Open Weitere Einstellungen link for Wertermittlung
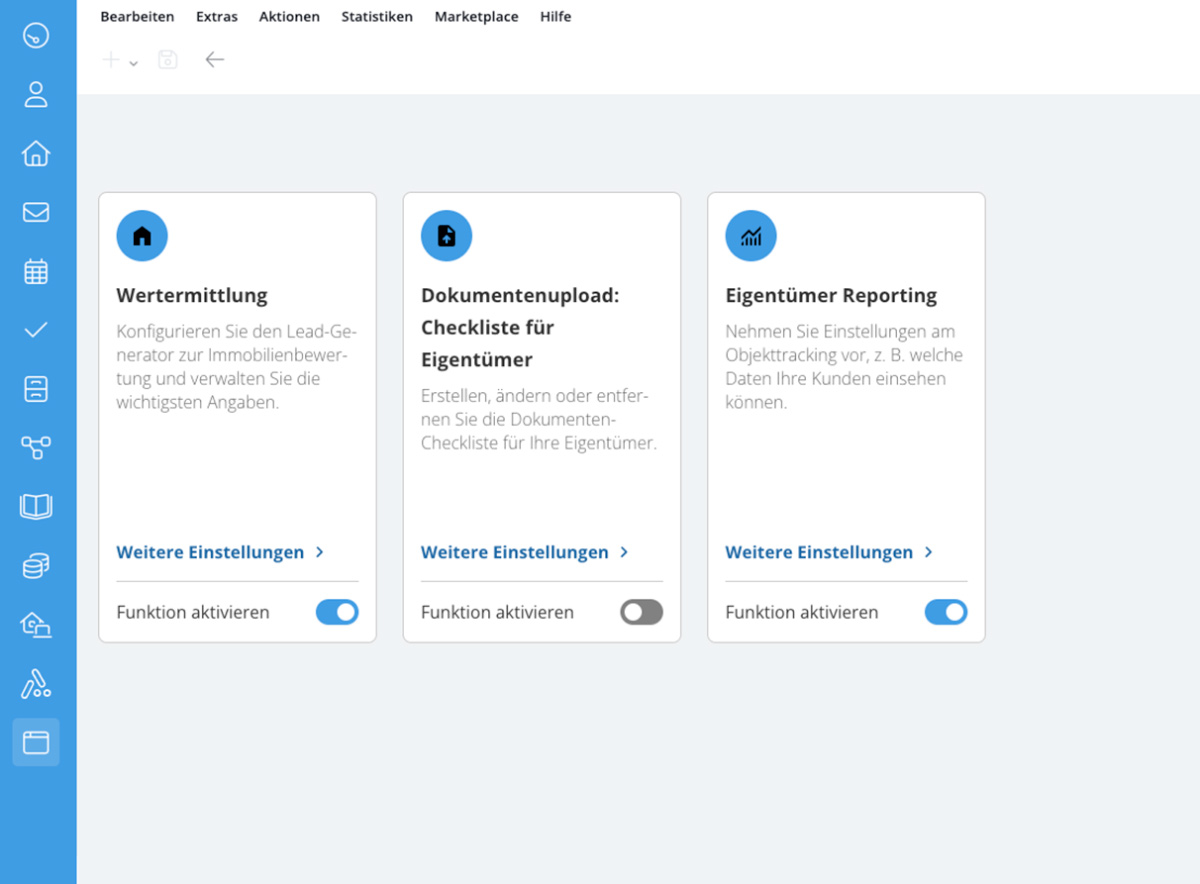This screenshot has height=884, width=1200. coord(210,552)
